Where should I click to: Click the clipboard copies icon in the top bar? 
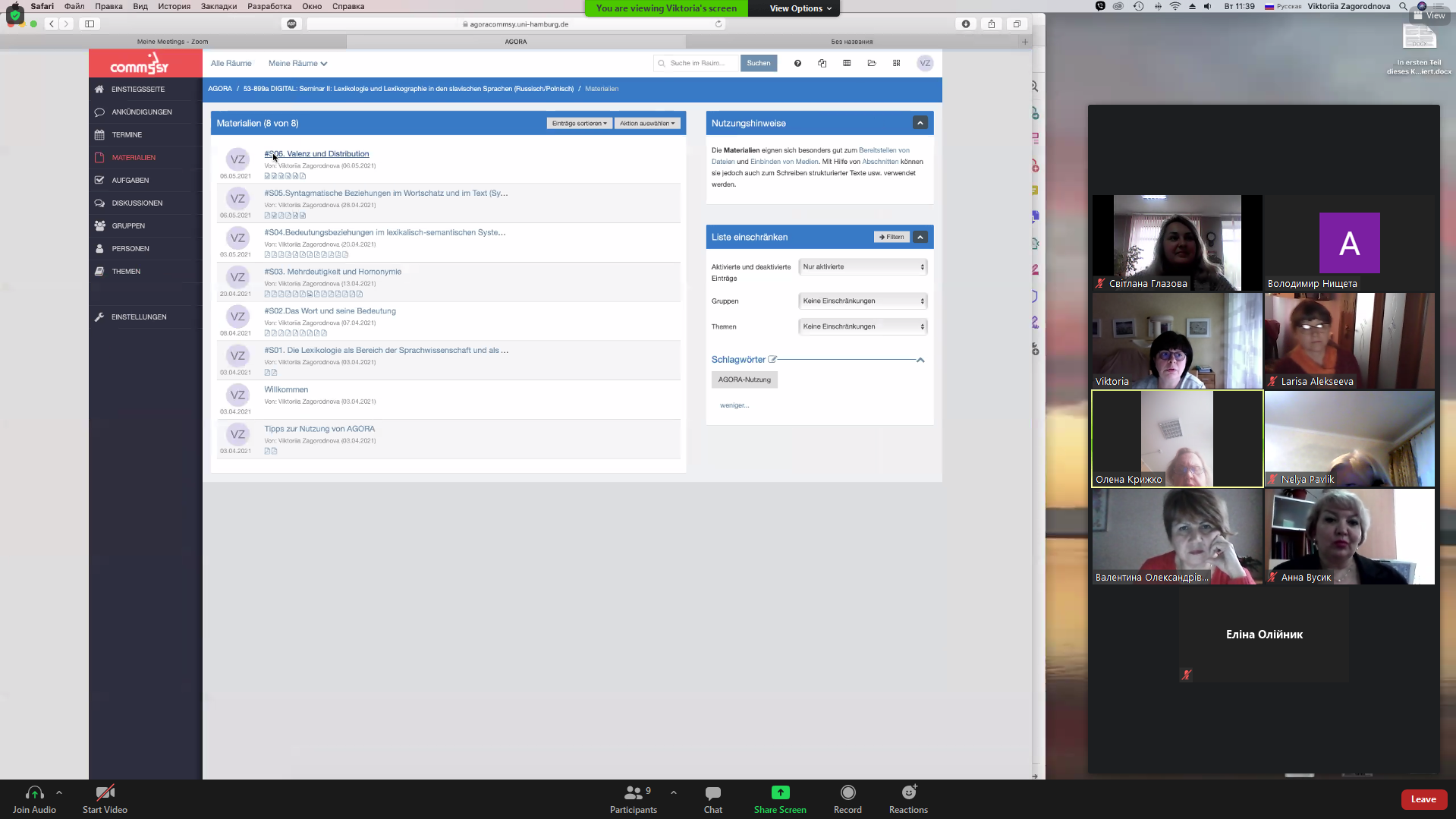pyautogui.click(x=822, y=64)
